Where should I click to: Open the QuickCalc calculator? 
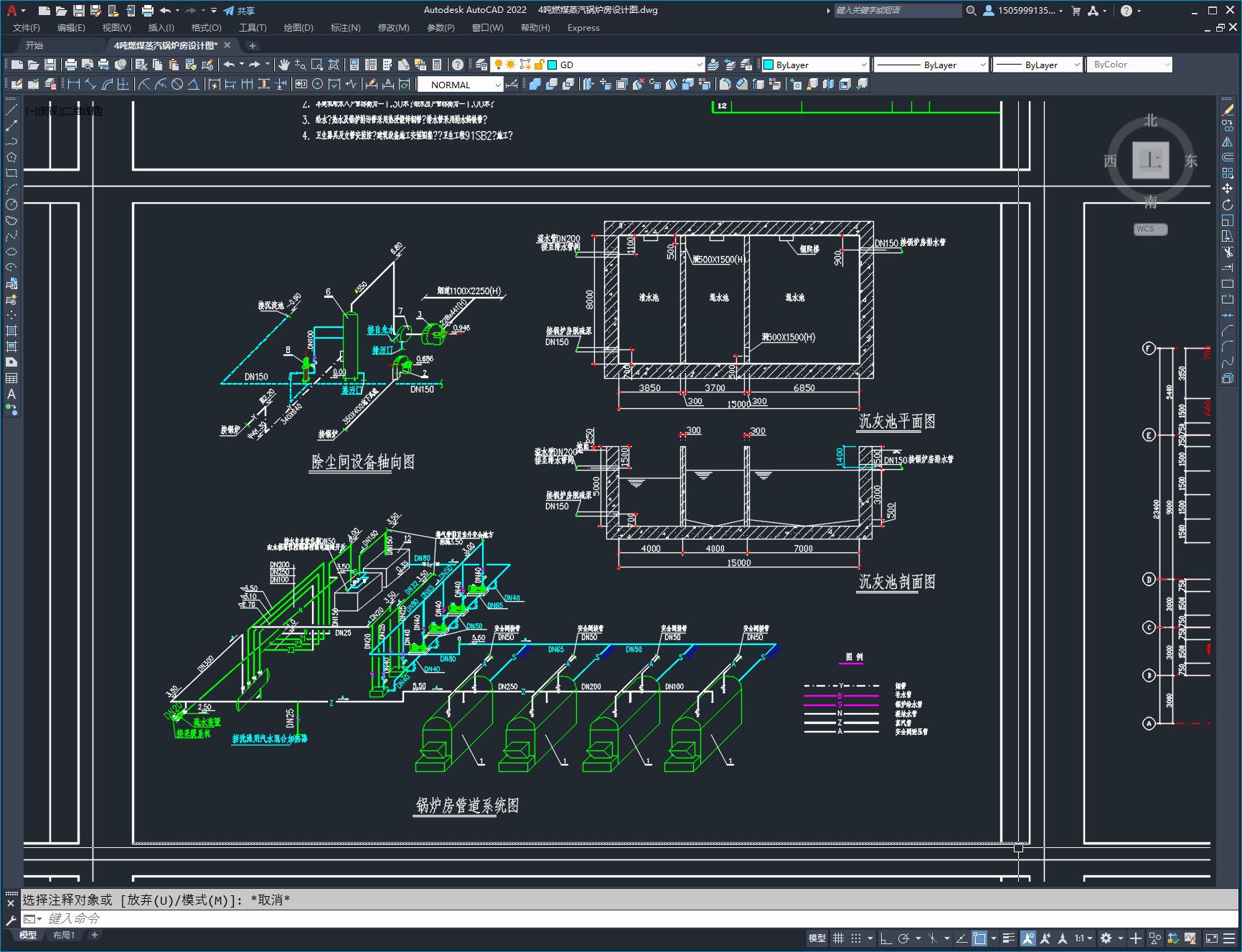(x=437, y=65)
